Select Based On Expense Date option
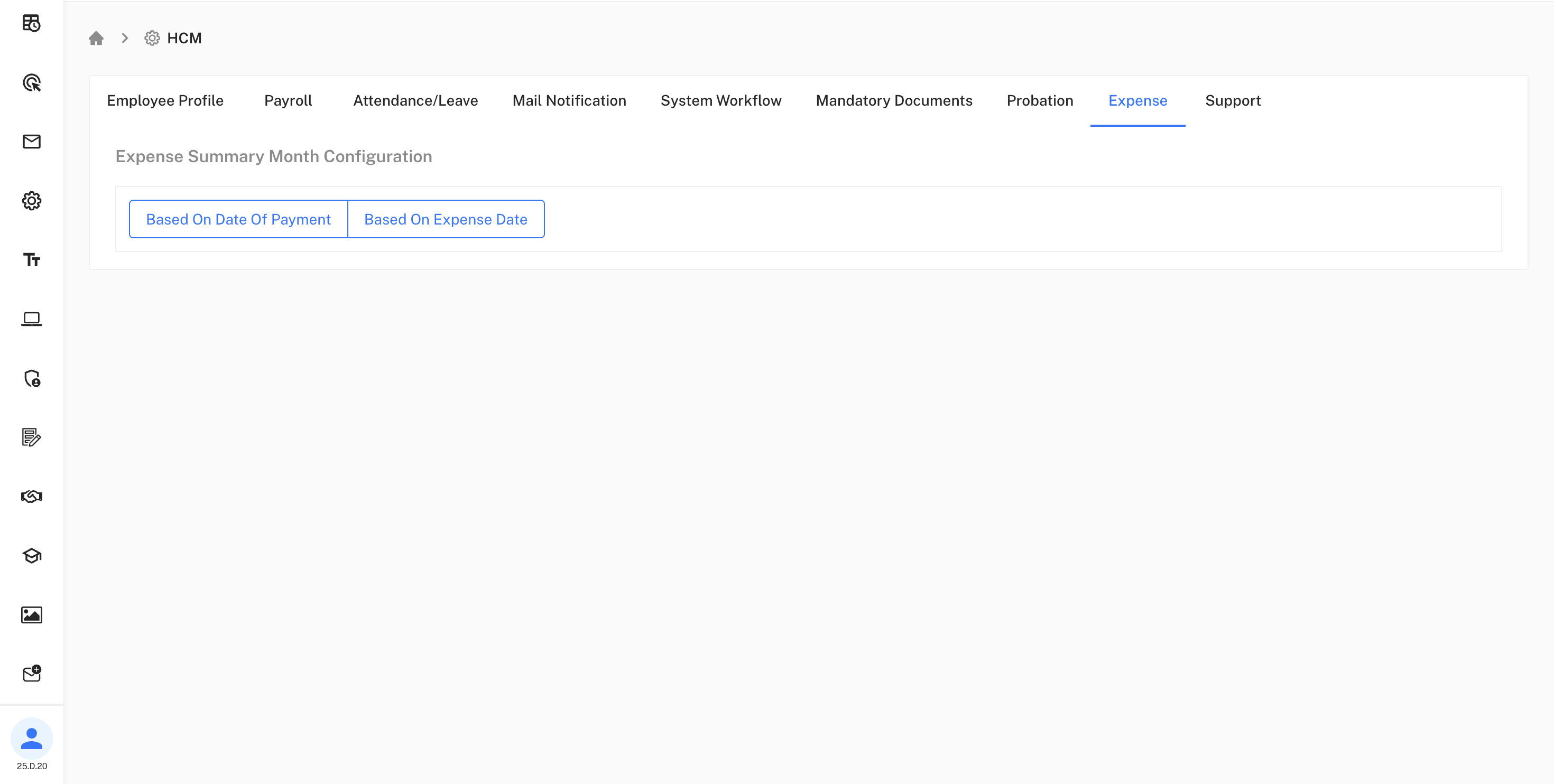This screenshot has height=784, width=1554. click(x=445, y=220)
